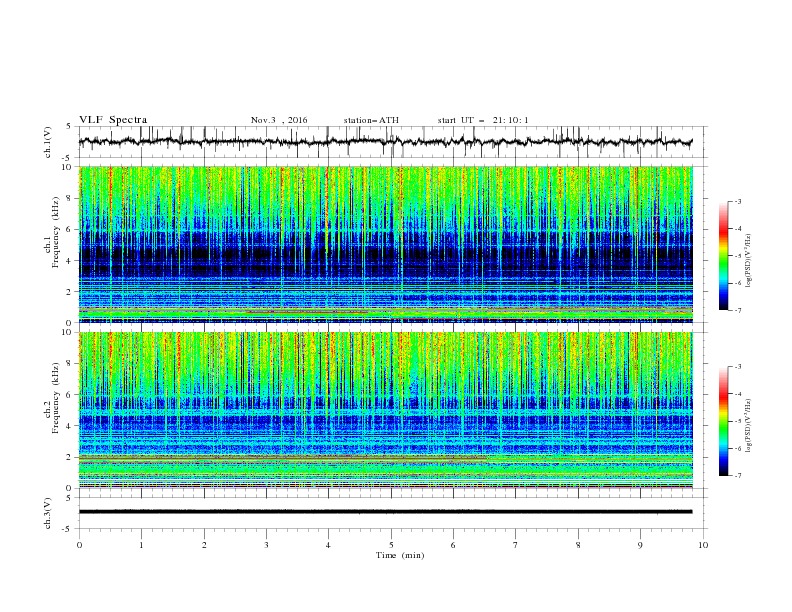Click the "-7" tick on the ch.1 color bar

[x=737, y=310]
